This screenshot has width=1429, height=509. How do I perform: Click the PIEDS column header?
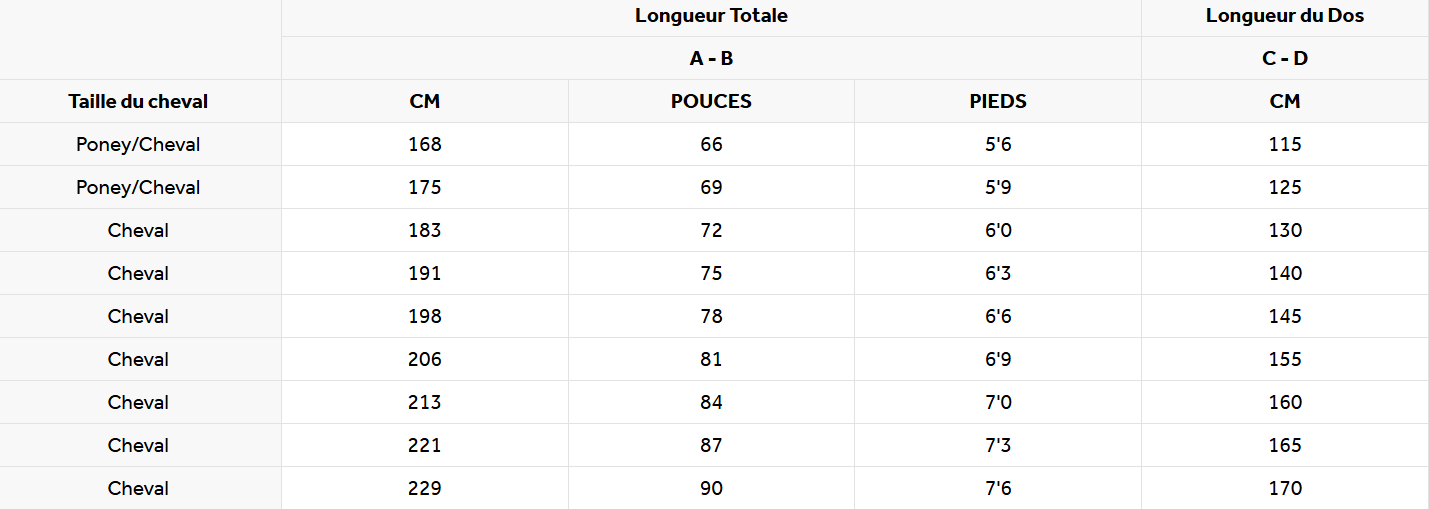(998, 101)
